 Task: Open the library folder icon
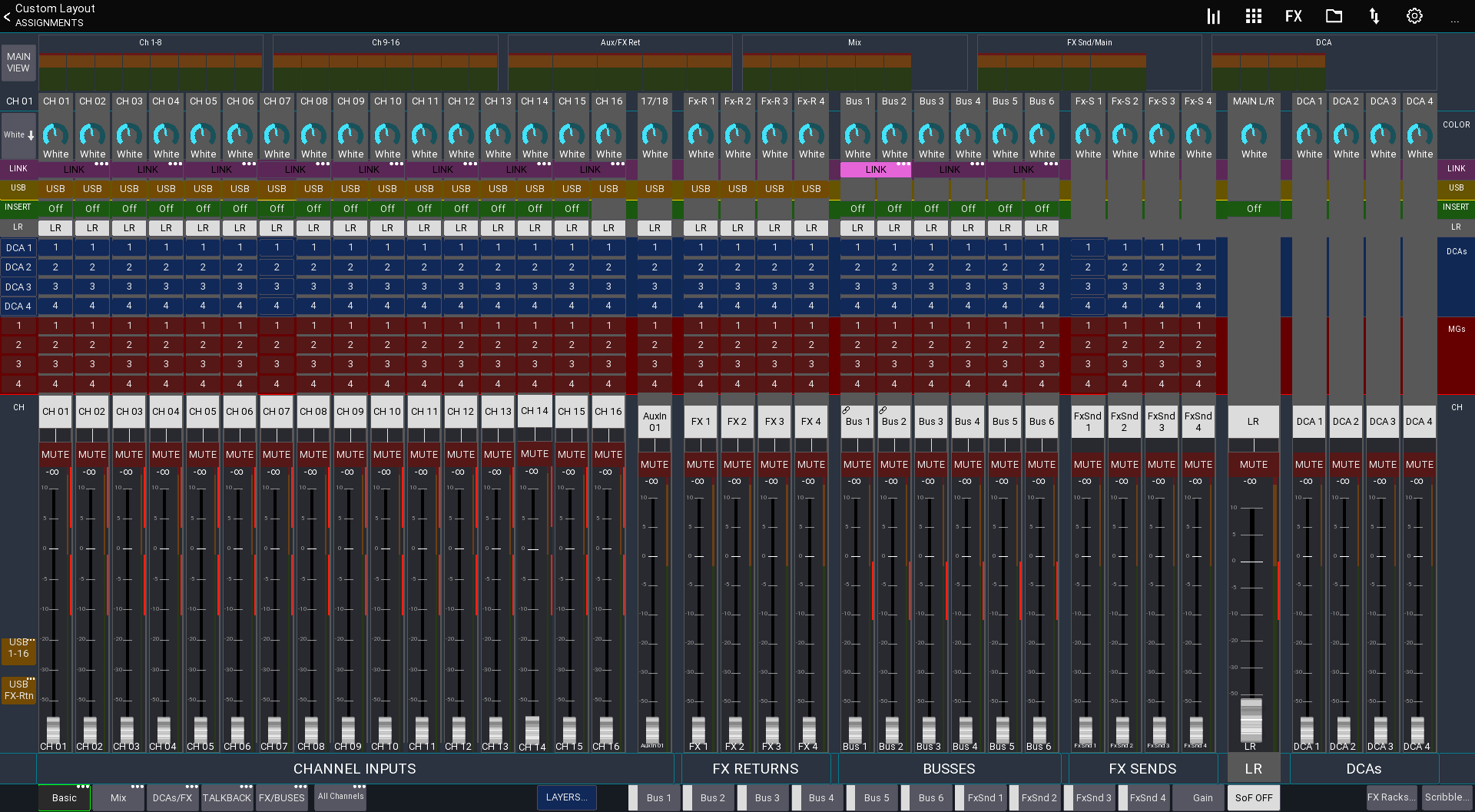pos(1334,15)
